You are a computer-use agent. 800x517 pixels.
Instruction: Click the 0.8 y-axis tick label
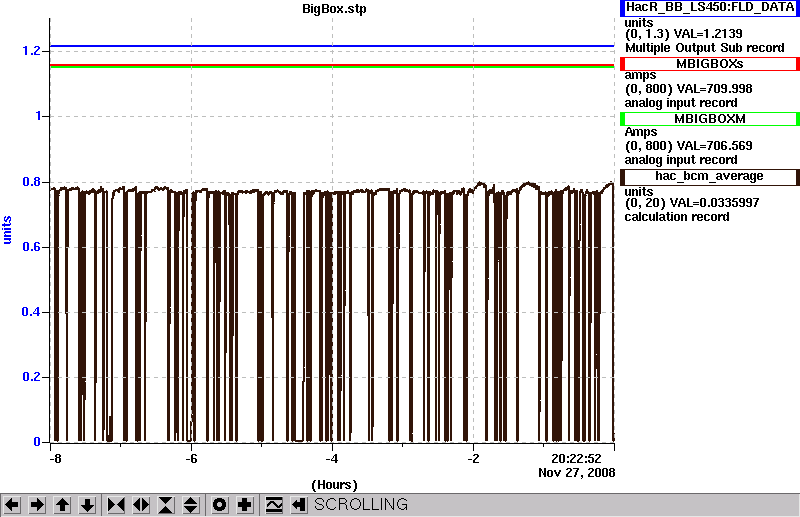click(31, 182)
